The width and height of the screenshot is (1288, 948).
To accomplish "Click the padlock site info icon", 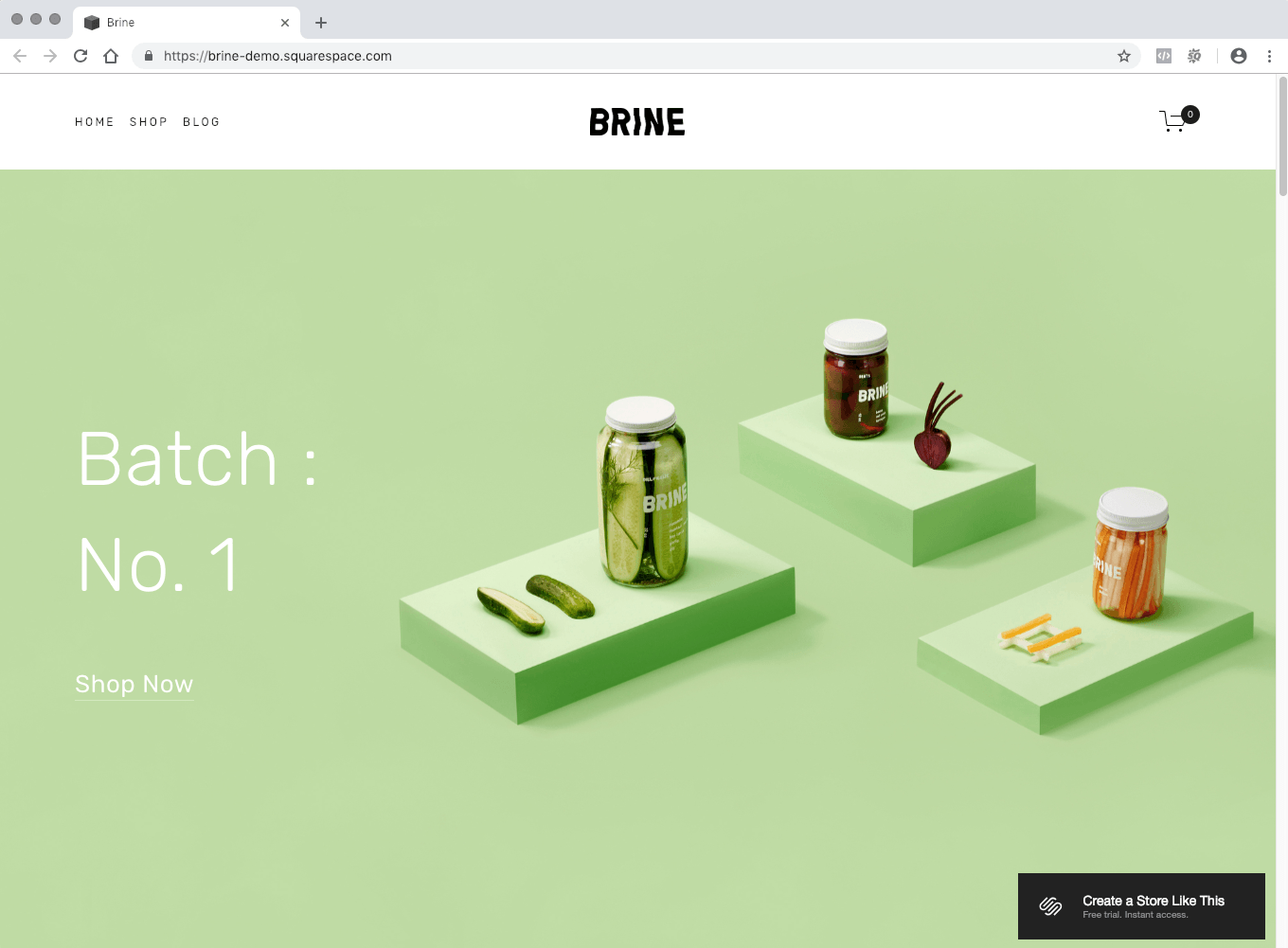I will pyautogui.click(x=149, y=56).
